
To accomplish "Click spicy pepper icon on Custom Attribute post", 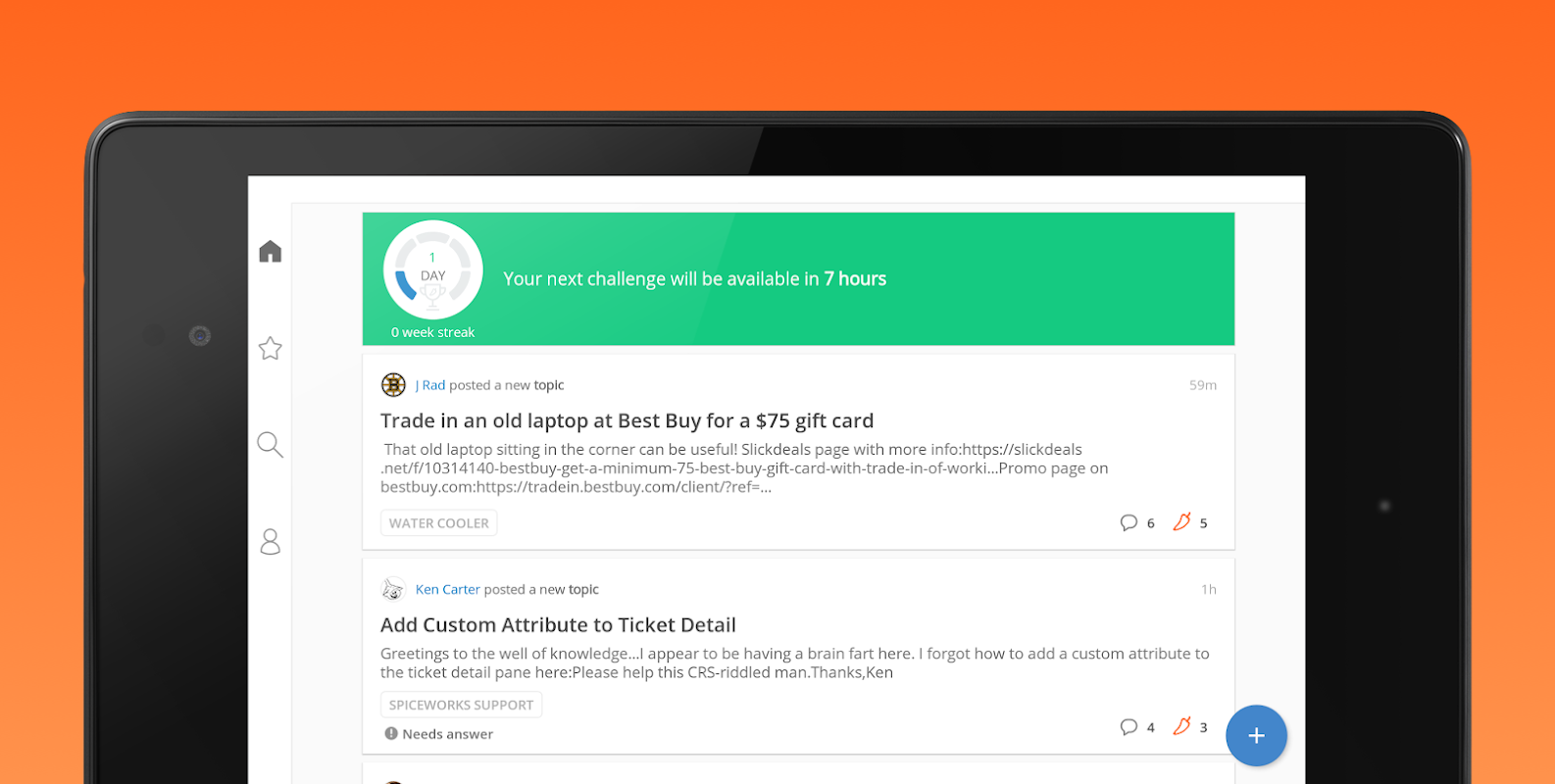I will click(1181, 725).
